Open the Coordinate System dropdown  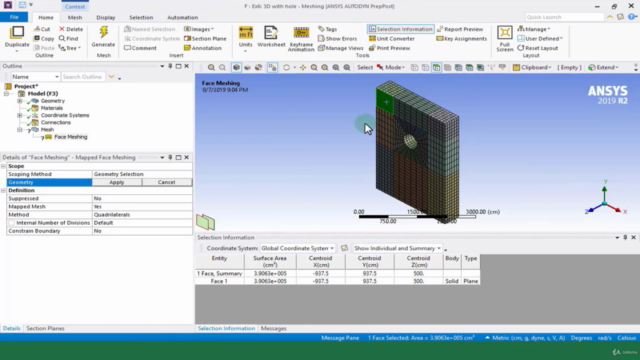tap(297, 248)
